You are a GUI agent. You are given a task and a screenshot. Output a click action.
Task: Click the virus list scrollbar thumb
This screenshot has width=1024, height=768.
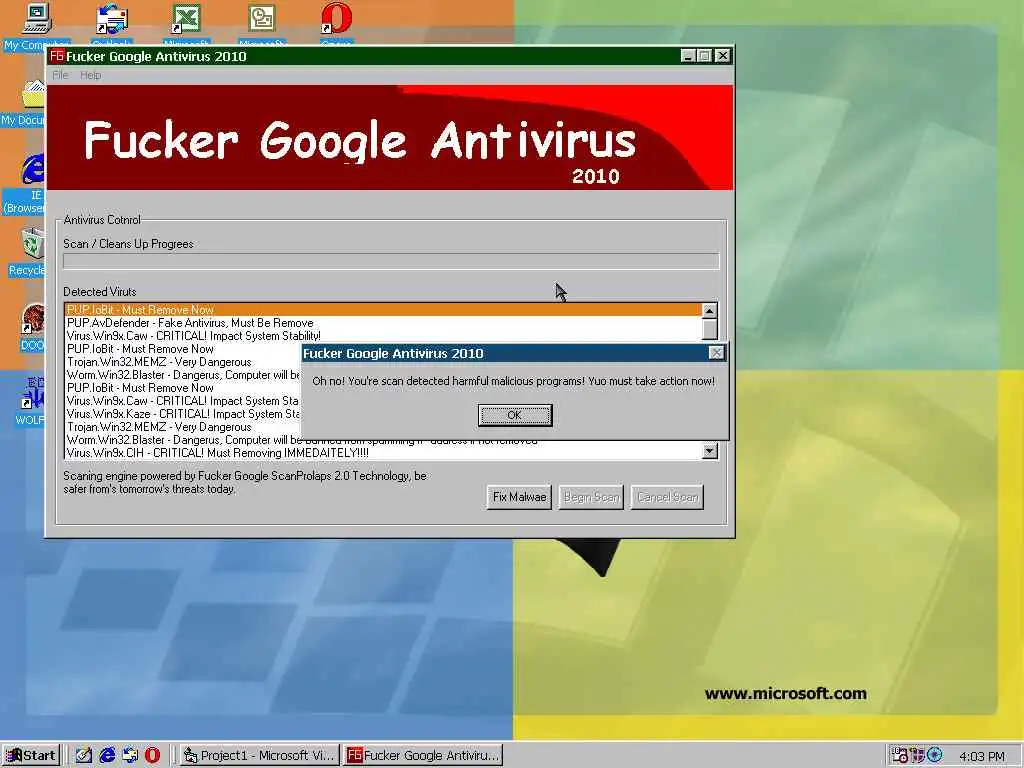[710, 329]
